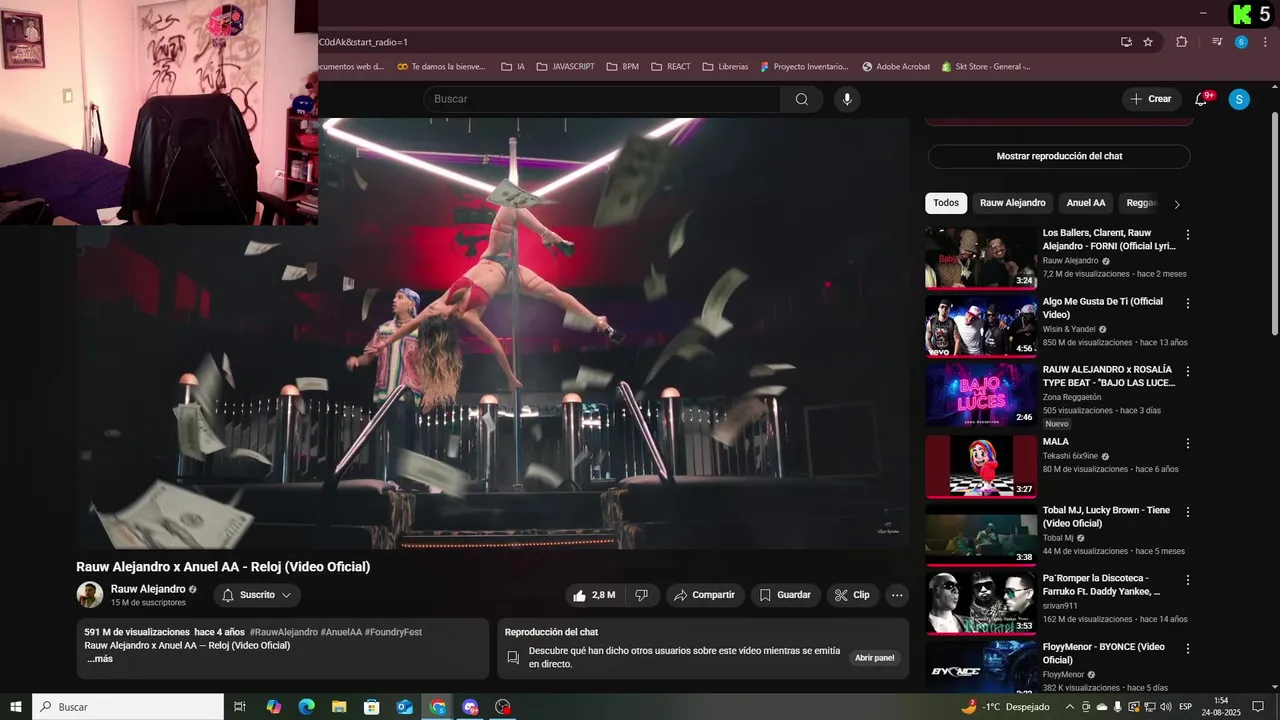Open options for Pa' Romper la Discoteca

1188,580
